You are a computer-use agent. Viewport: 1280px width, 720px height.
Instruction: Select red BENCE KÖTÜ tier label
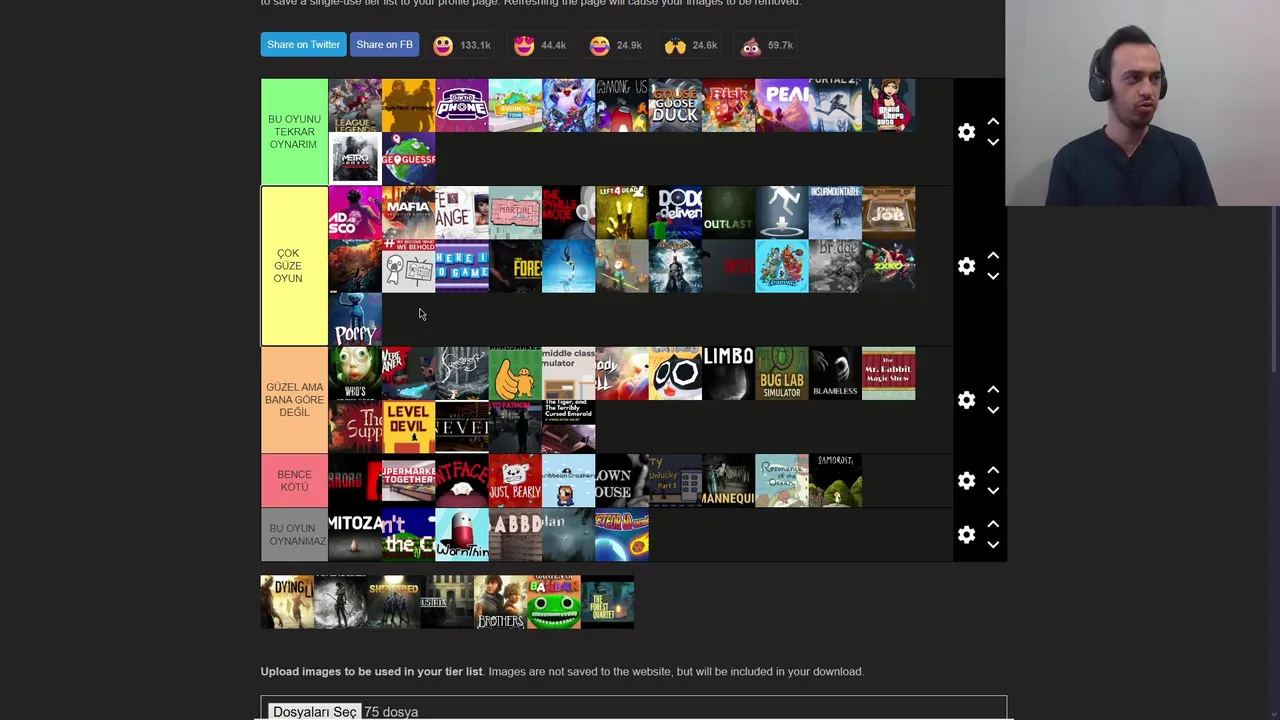tap(294, 481)
